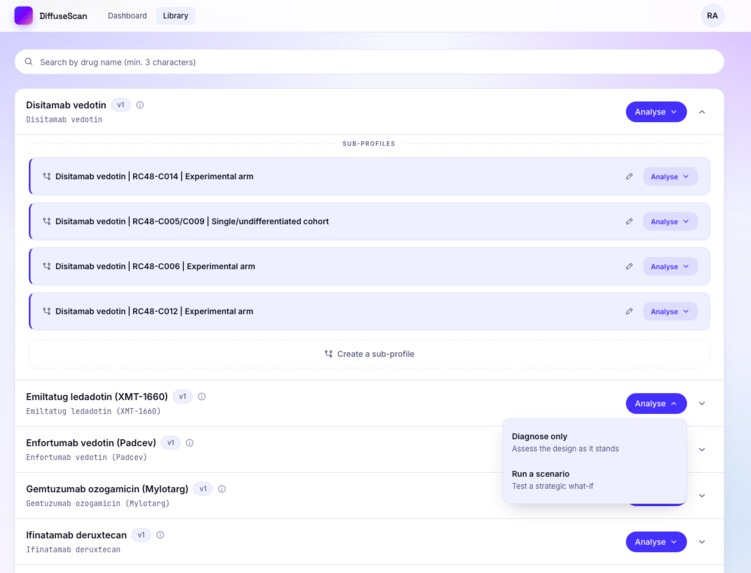751x573 pixels.
Task: Click 'Disitamab vedotin | RC48-C006 | Experimental arm' text
Action: 155,266
